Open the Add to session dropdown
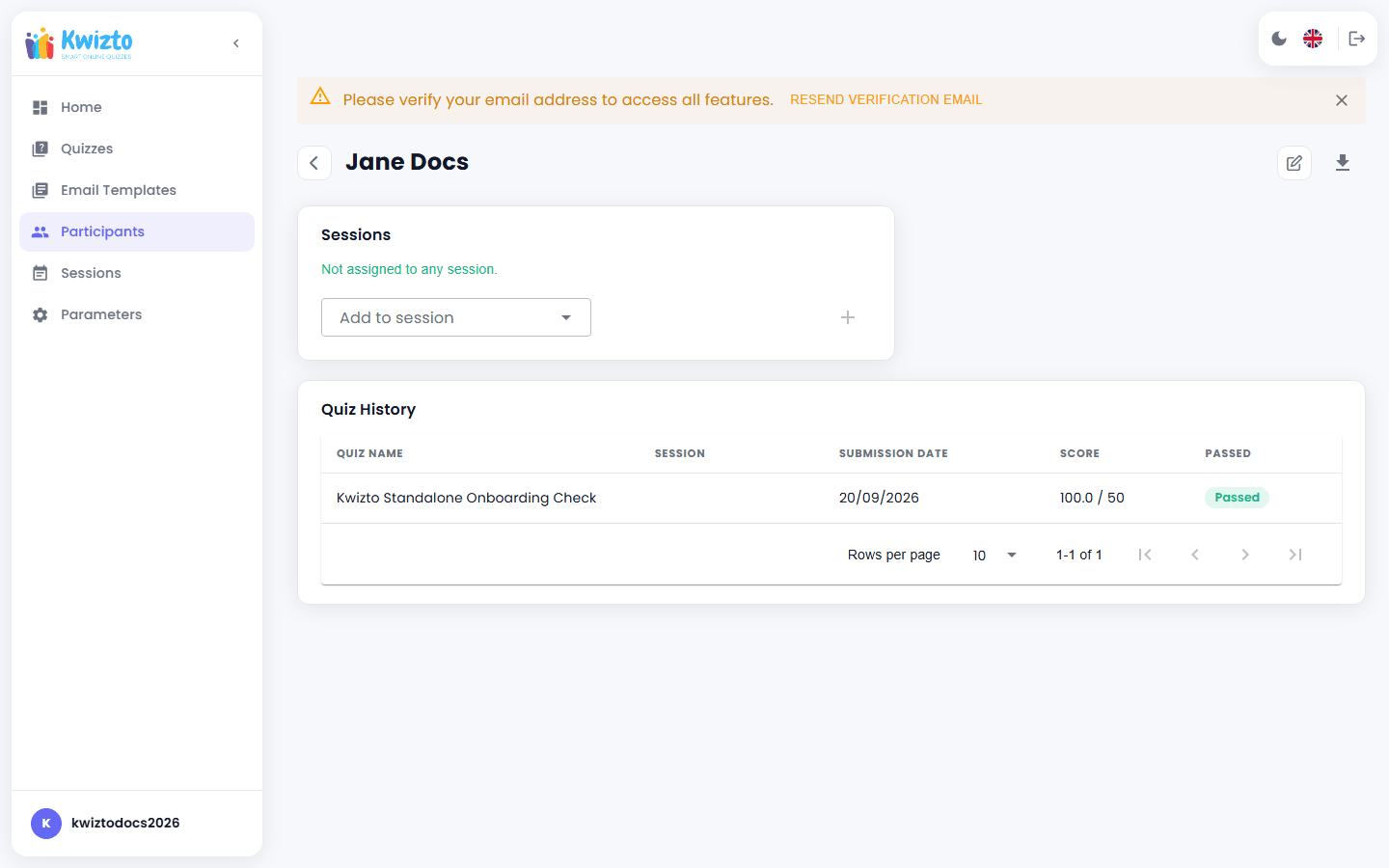 (x=456, y=317)
